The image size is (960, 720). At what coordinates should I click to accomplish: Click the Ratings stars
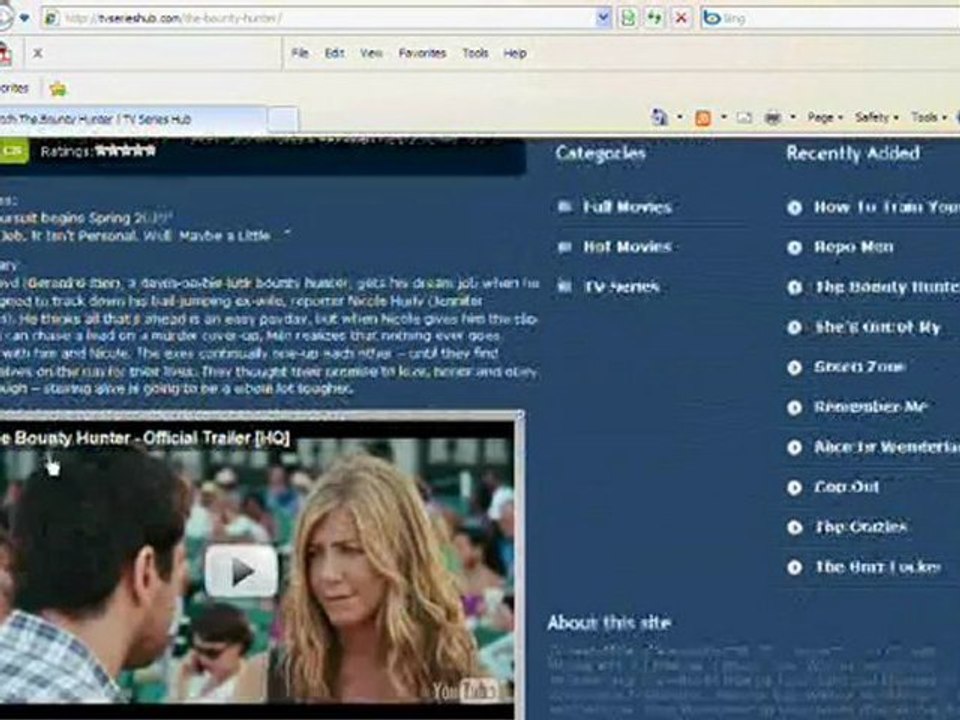(126, 151)
